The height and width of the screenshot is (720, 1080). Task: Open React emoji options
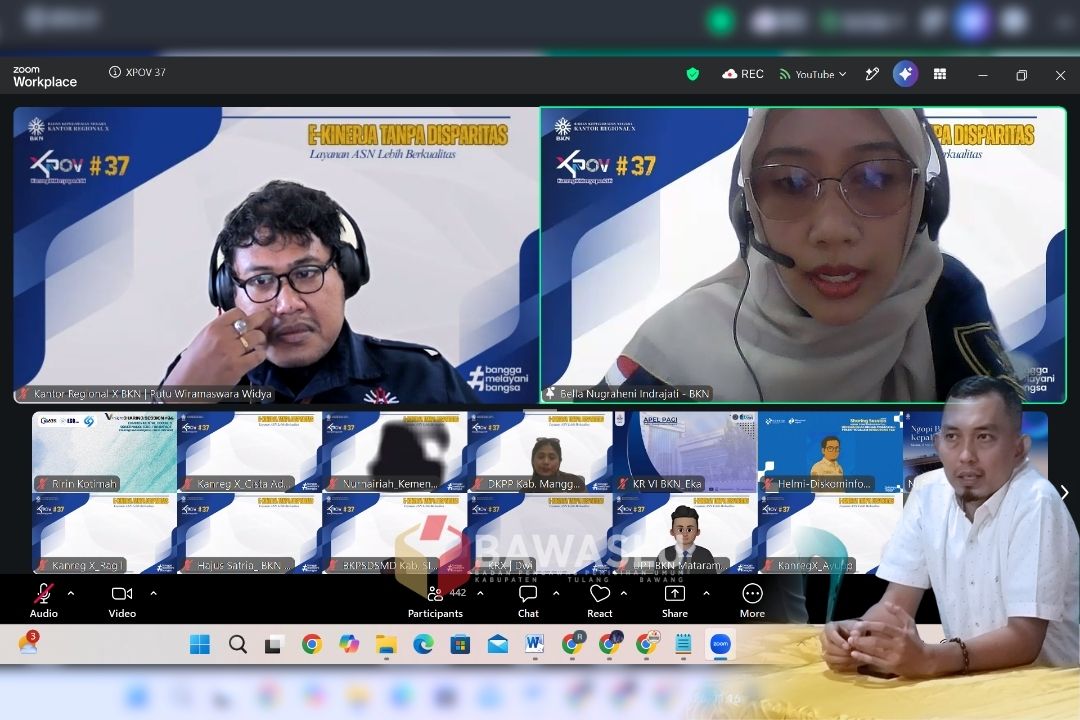coord(600,600)
